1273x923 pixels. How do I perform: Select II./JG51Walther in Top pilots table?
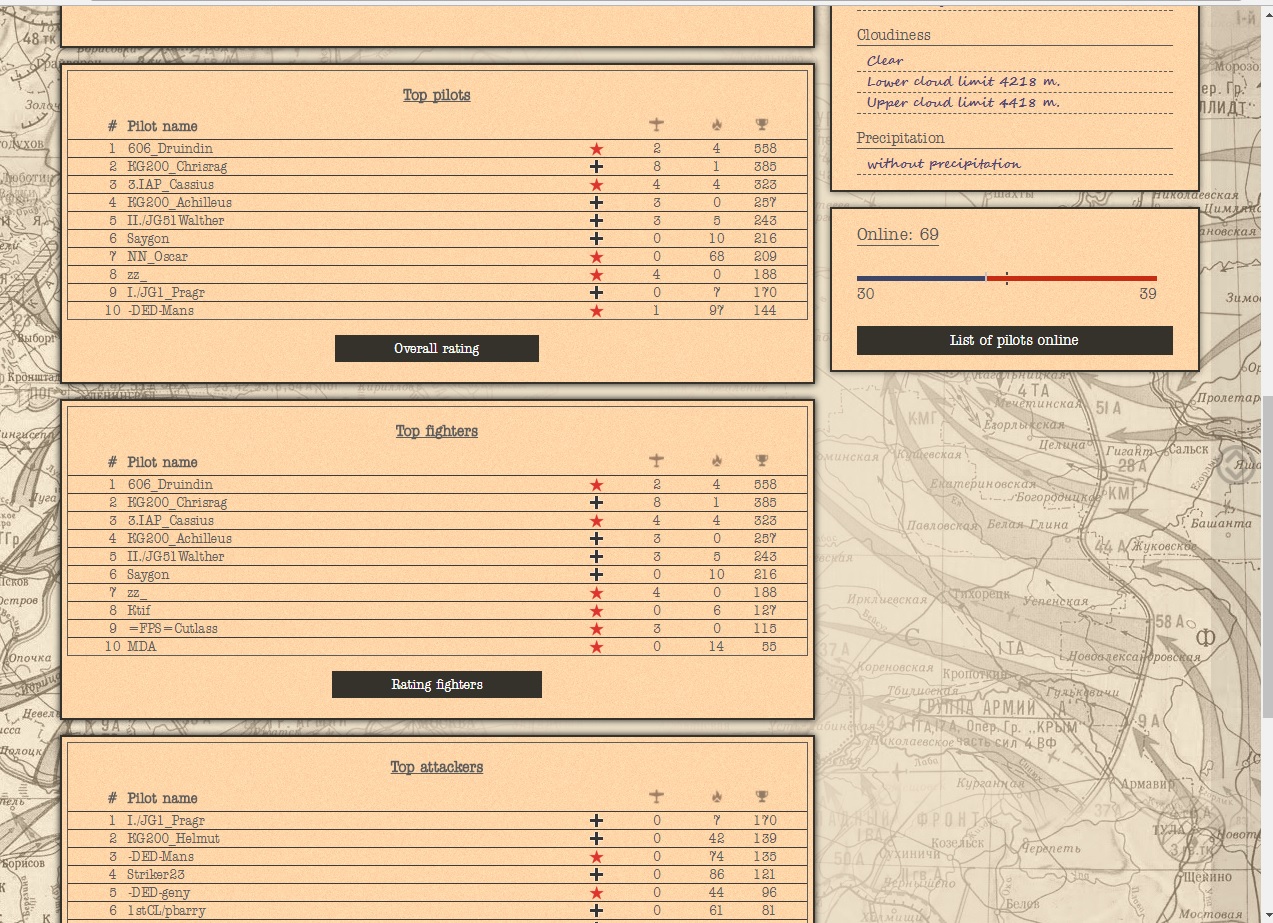[176, 221]
